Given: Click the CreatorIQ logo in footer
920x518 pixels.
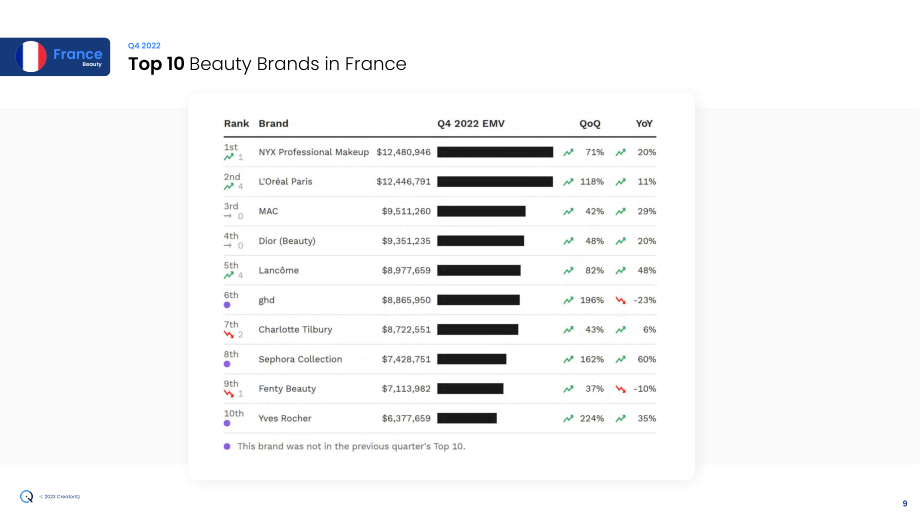Looking at the screenshot, I should (26, 497).
